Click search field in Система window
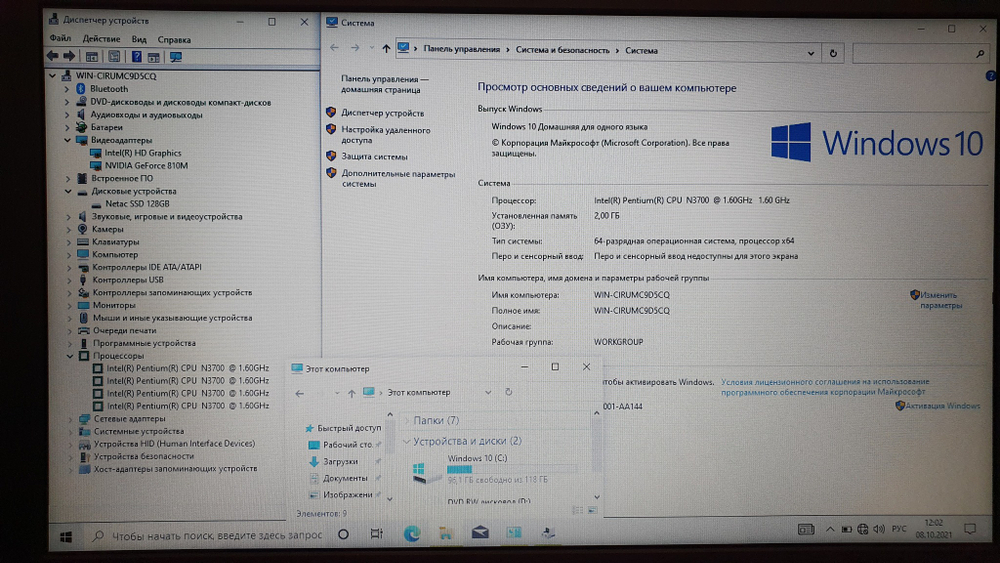 920,54
